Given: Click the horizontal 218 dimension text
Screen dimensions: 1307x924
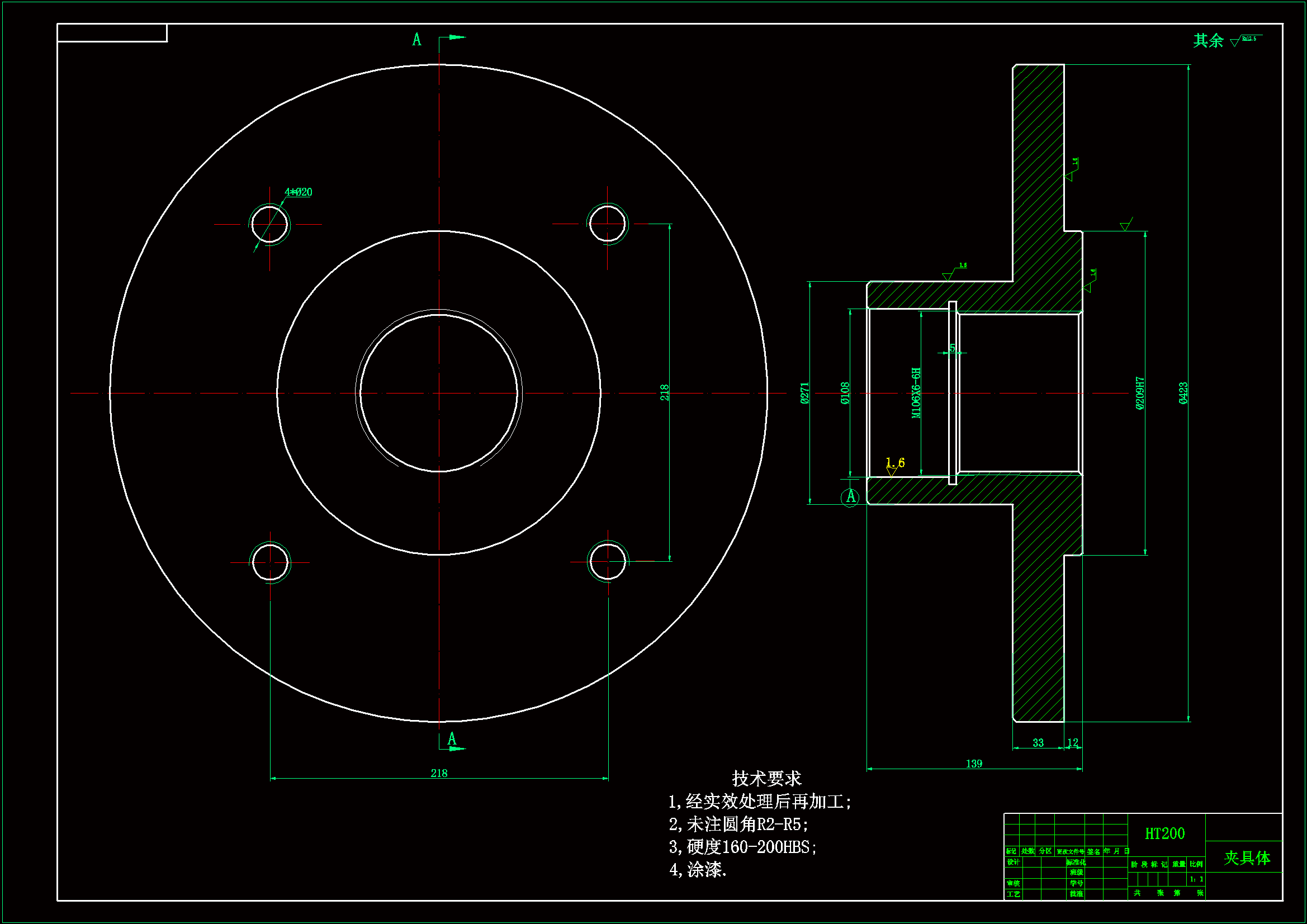Looking at the screenshot, I should [x=439, y=773].
